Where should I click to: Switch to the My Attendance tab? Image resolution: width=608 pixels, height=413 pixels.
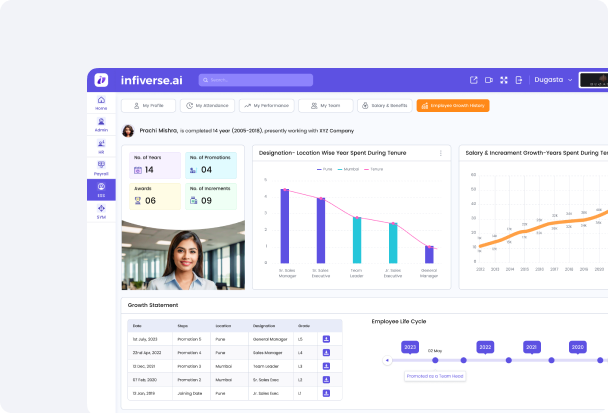[207, 105]
